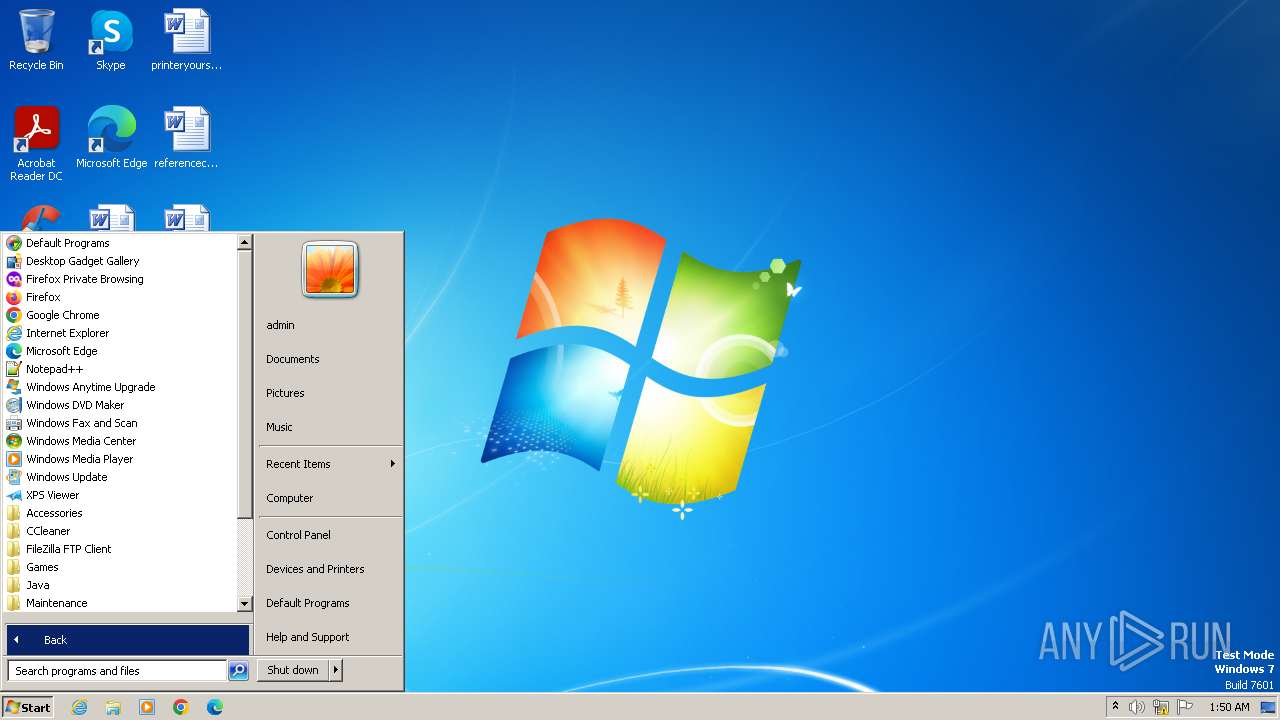Open shut down options arrow

tap(336, 670)
